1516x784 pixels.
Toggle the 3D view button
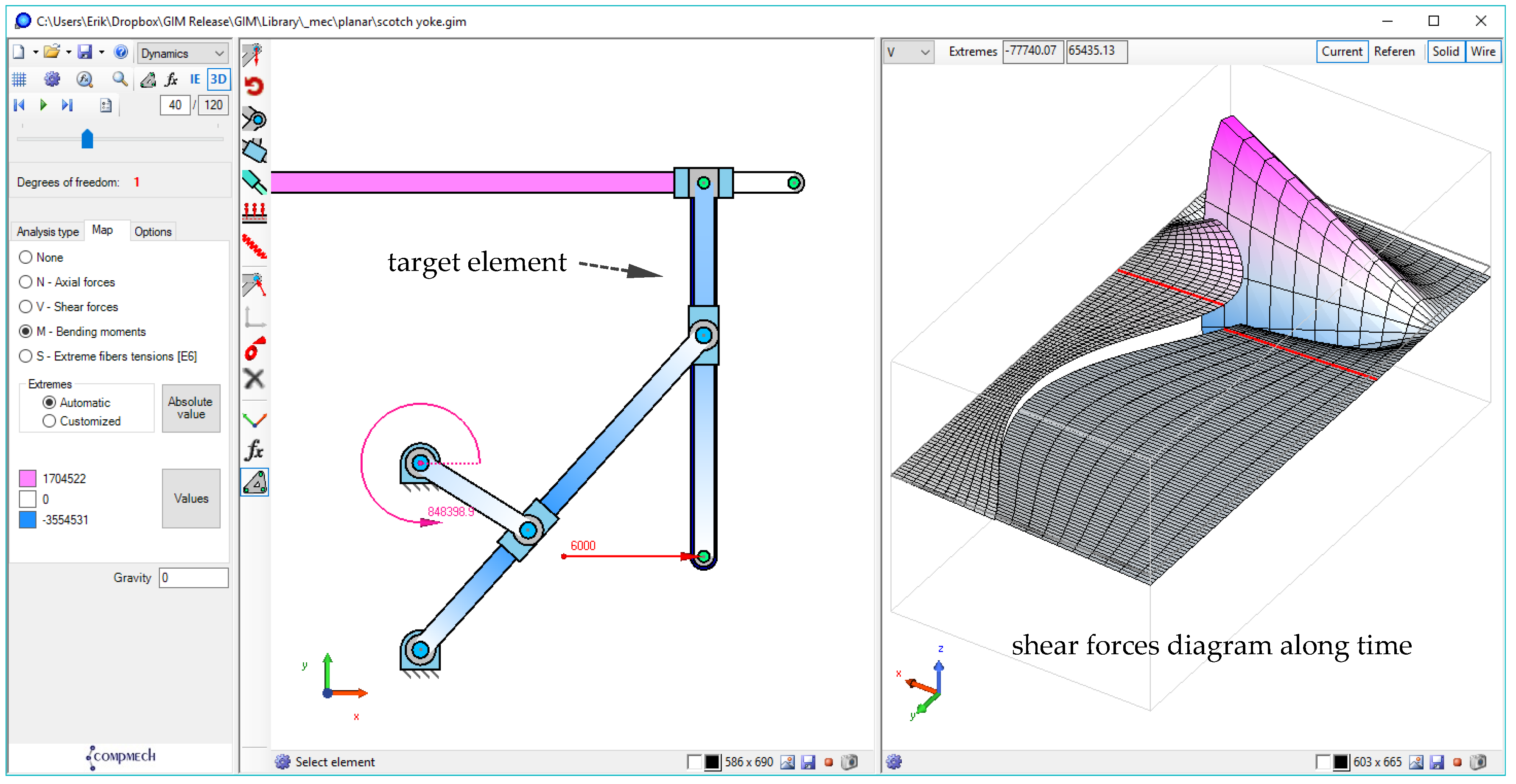pyautogui.click(x=218, y=79)
